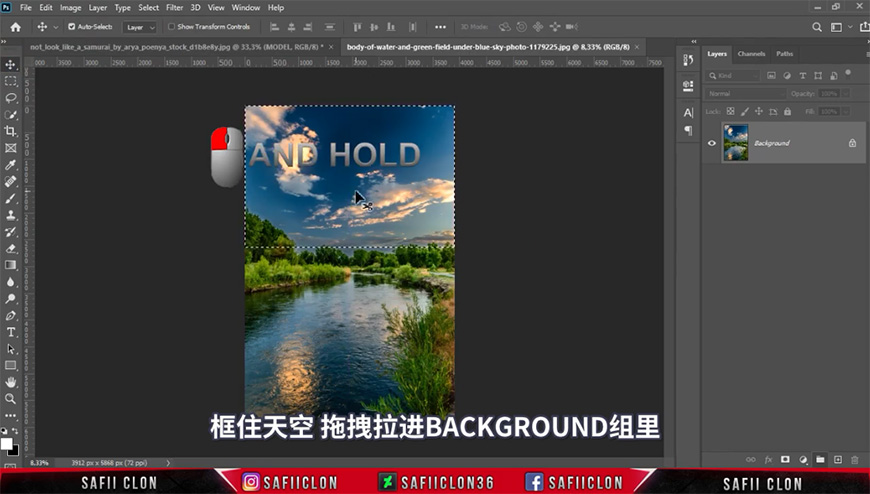Select the Blur tool

11,282
